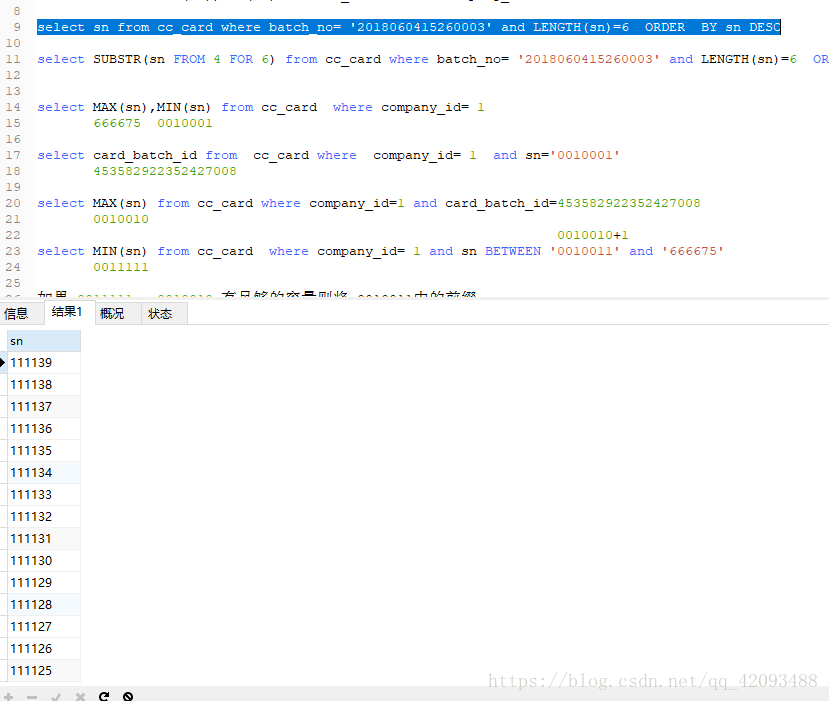Click BETWEEN keyword on line 23
Viewport: 829px width, 701px height.
(513, 251)
